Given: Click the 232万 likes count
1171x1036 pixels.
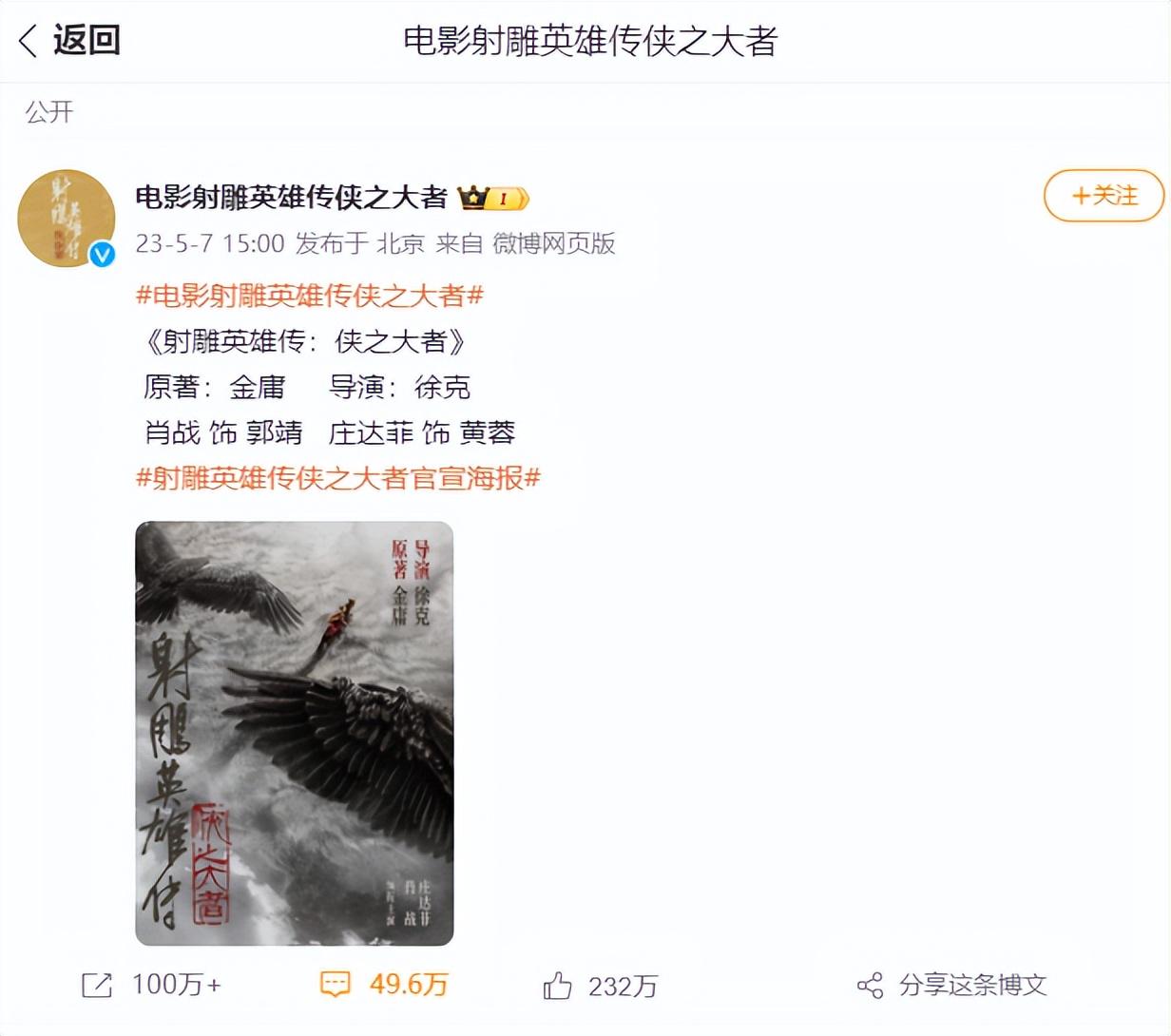Looking at the screenshot, I should (x=623, y=987).
